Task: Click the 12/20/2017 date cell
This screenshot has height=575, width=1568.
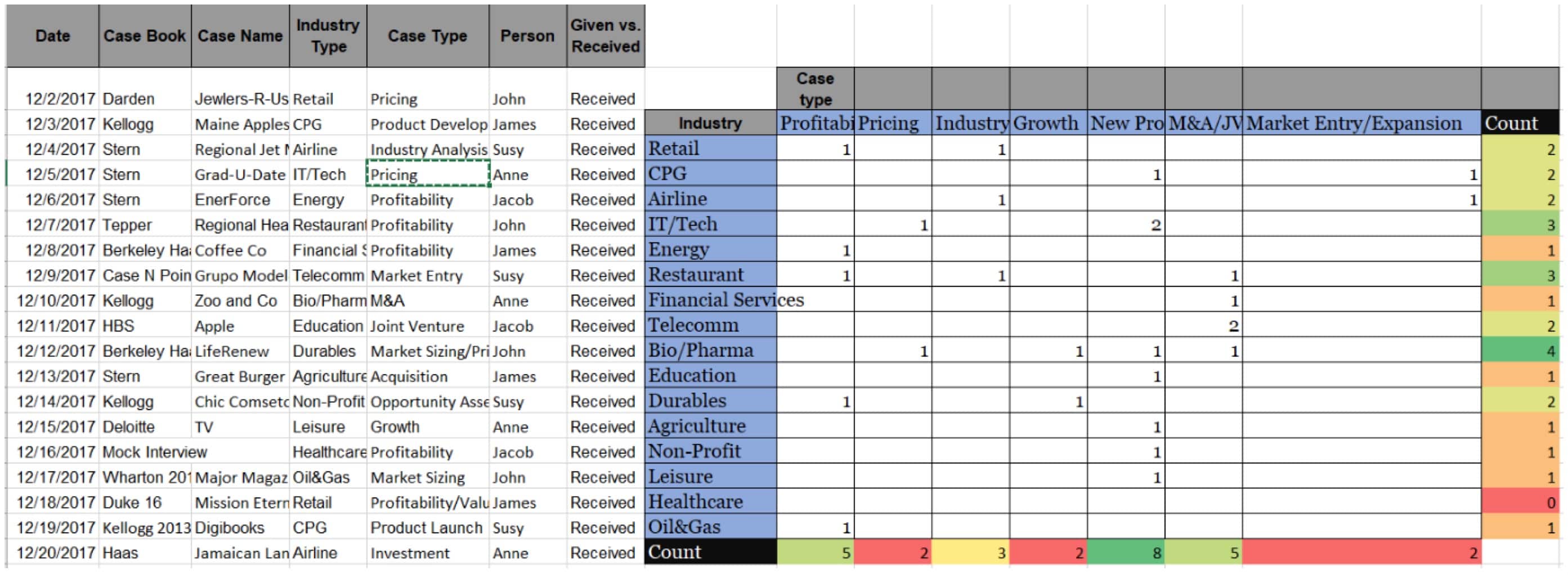Action: coord(55,552)
